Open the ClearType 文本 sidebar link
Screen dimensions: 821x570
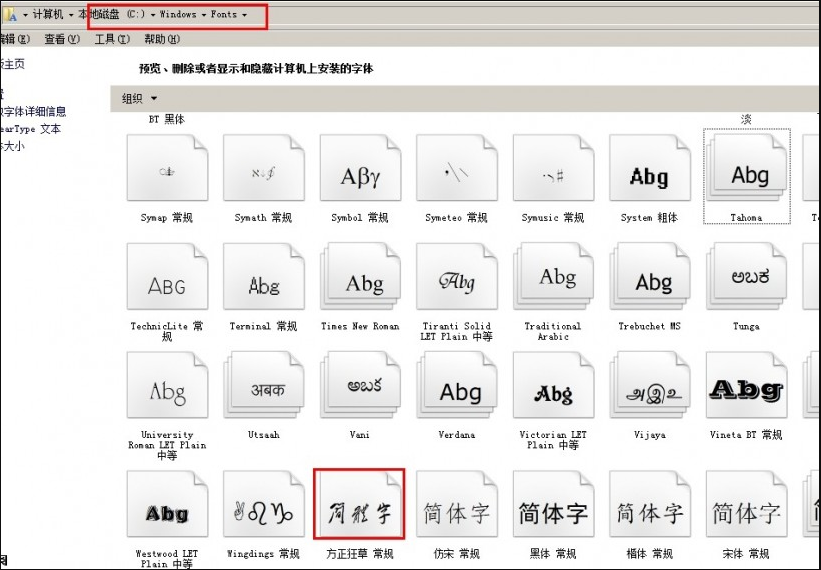tap(30, 129)
